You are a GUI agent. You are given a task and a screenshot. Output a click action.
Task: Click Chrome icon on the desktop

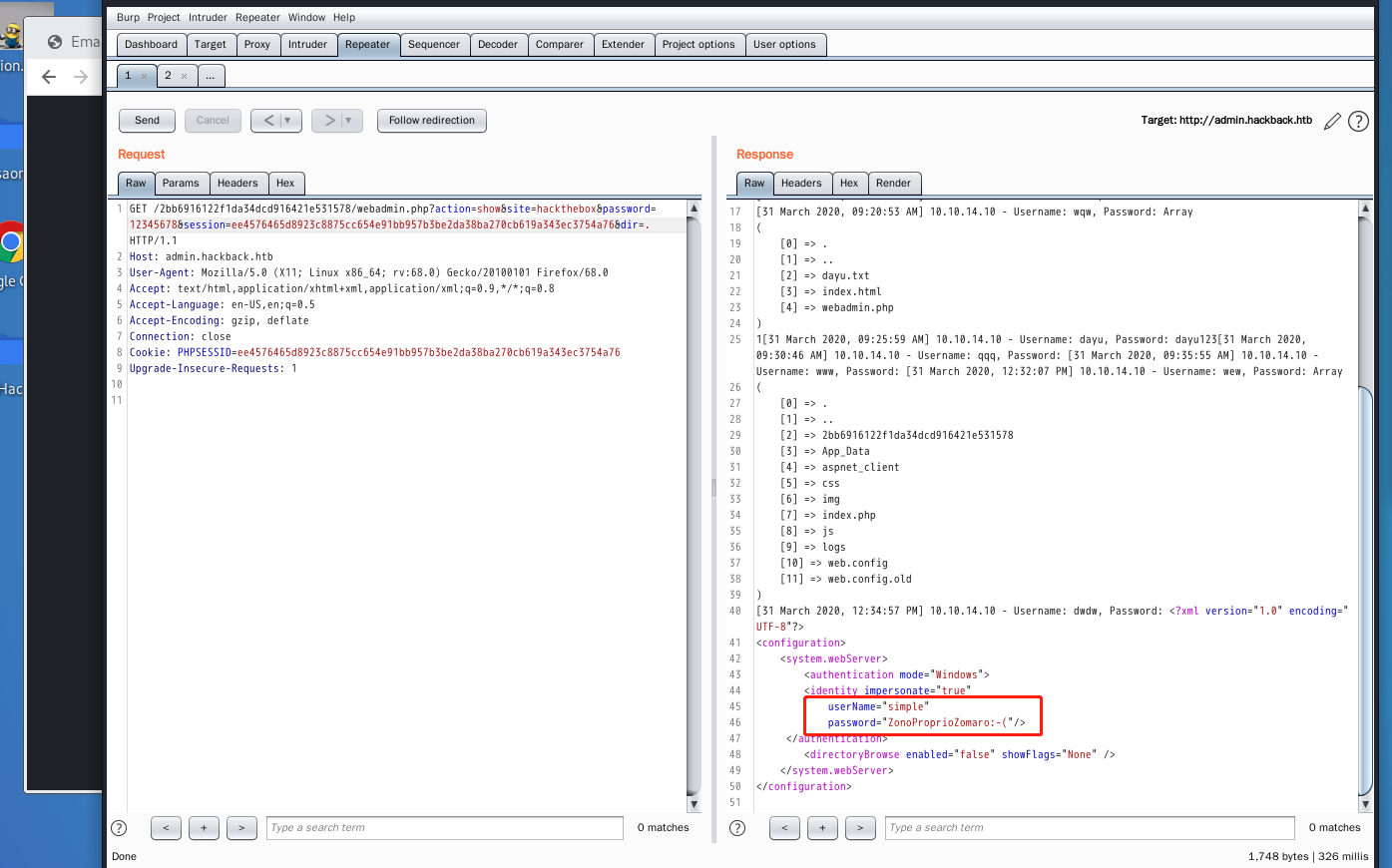(11, 242)
